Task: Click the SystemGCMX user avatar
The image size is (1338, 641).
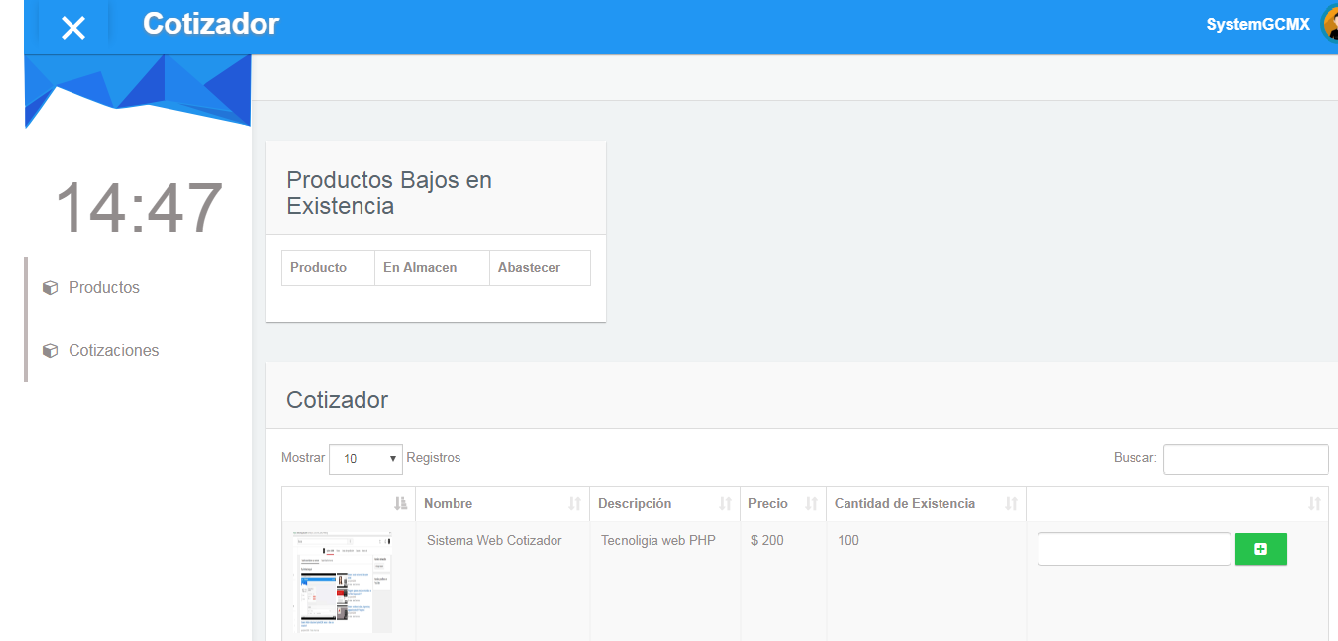Action: pos(1329,25)
